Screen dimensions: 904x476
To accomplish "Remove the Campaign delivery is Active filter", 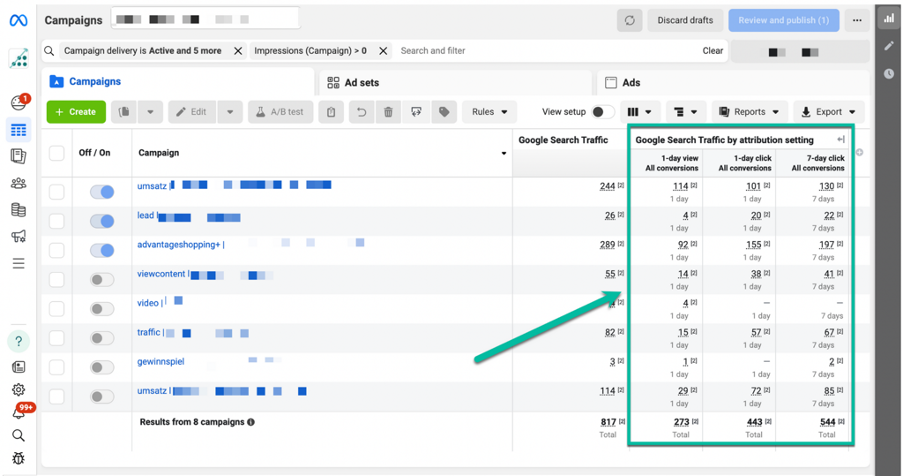I will [238, 51].
